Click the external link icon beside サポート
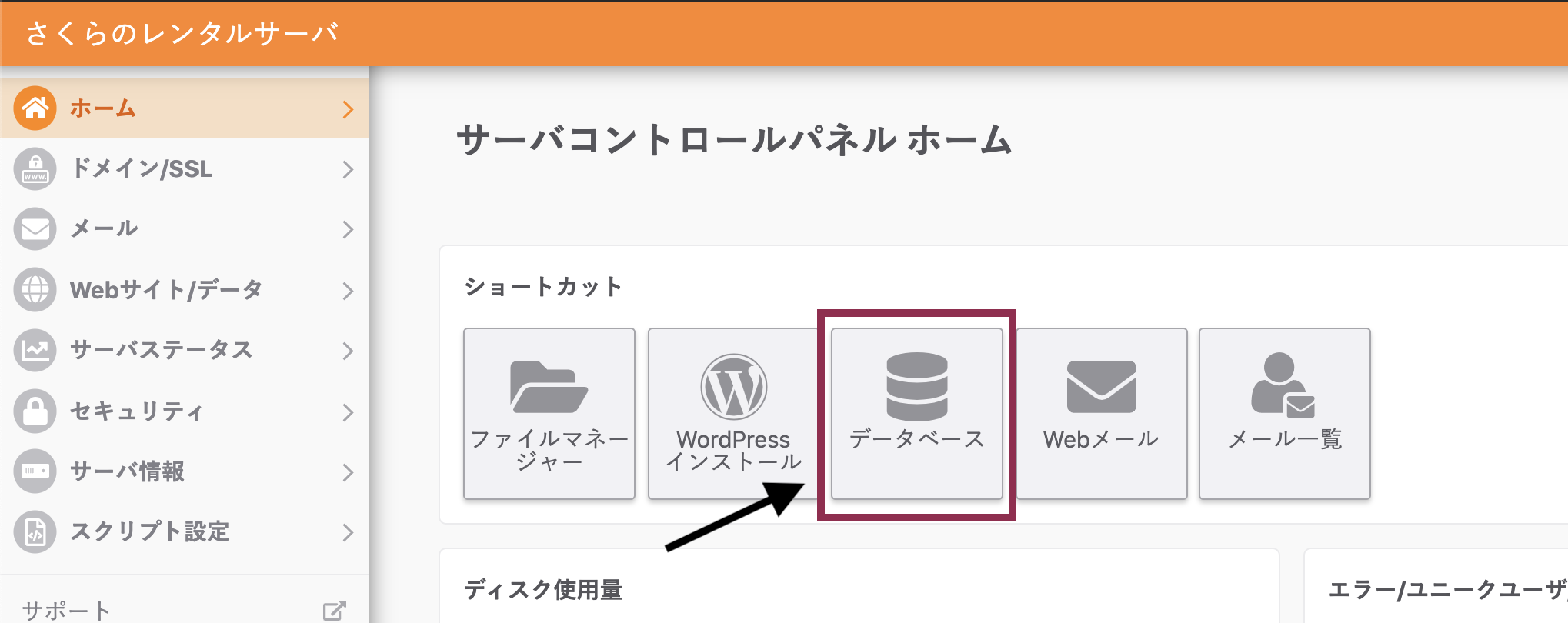The width and height of the screenshot is (1568, 623). coord(334,611)
